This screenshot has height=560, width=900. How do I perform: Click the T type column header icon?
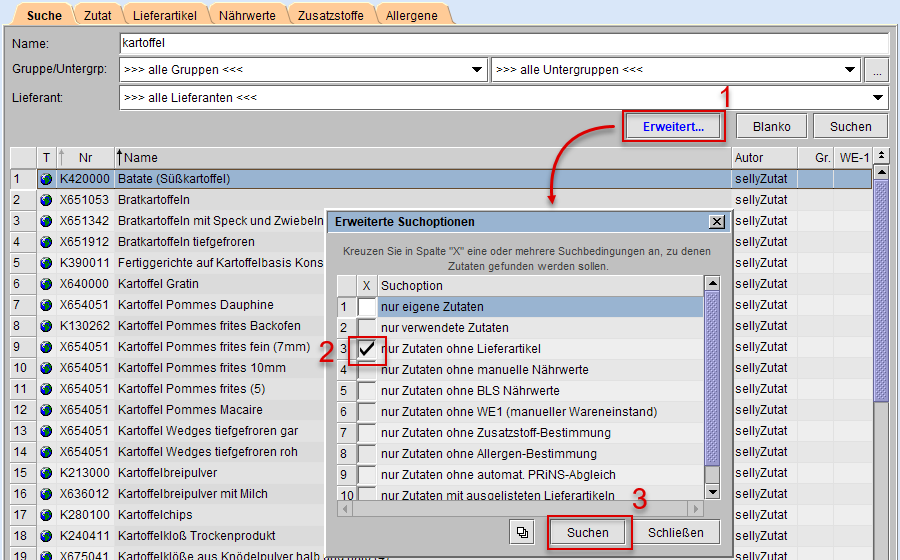tap(46, 157)
